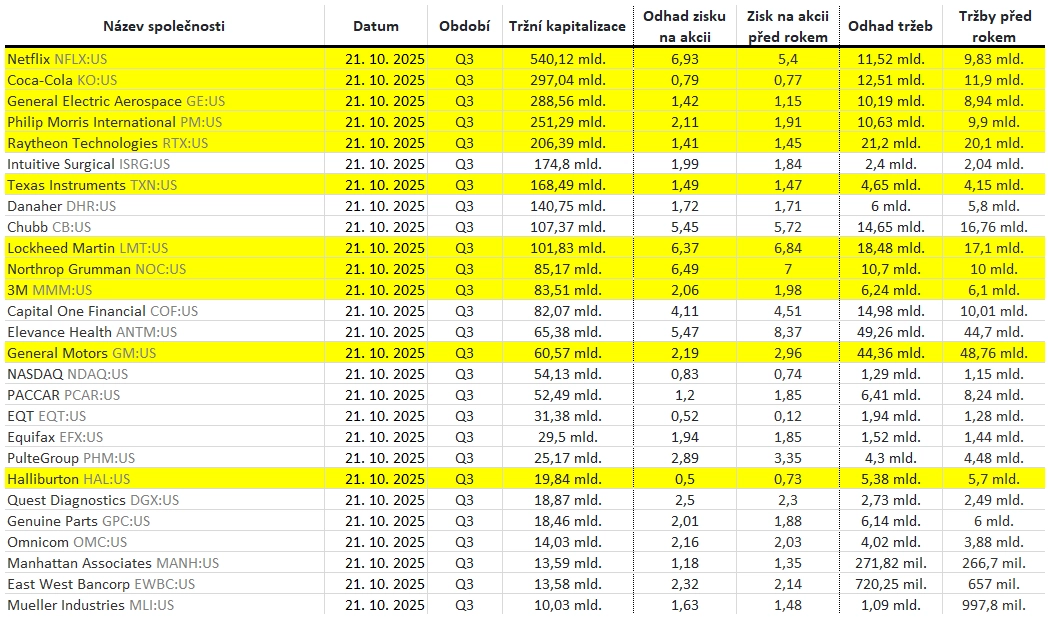Screen dimensions: 1050x620
Task: Click Omnicom EPS estimate 2,16
Action: pyautogui.click(x=684, y=542)
